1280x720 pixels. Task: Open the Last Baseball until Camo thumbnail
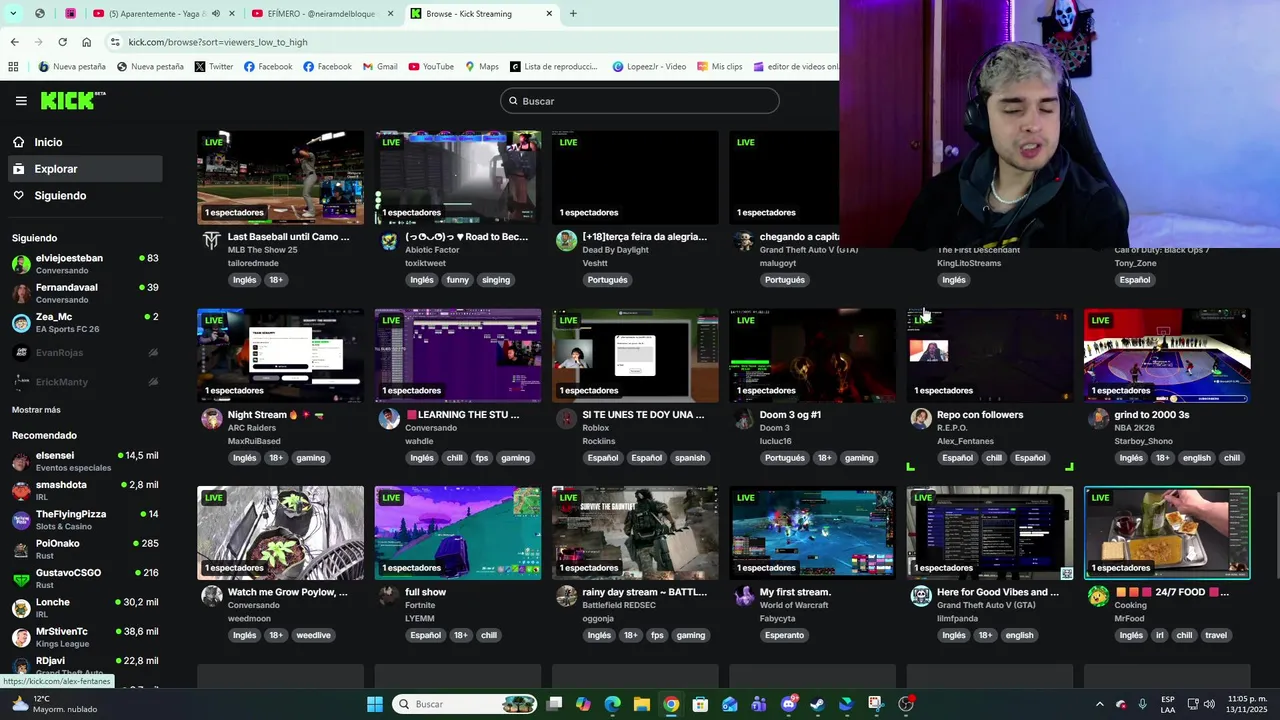click(280, 177)
